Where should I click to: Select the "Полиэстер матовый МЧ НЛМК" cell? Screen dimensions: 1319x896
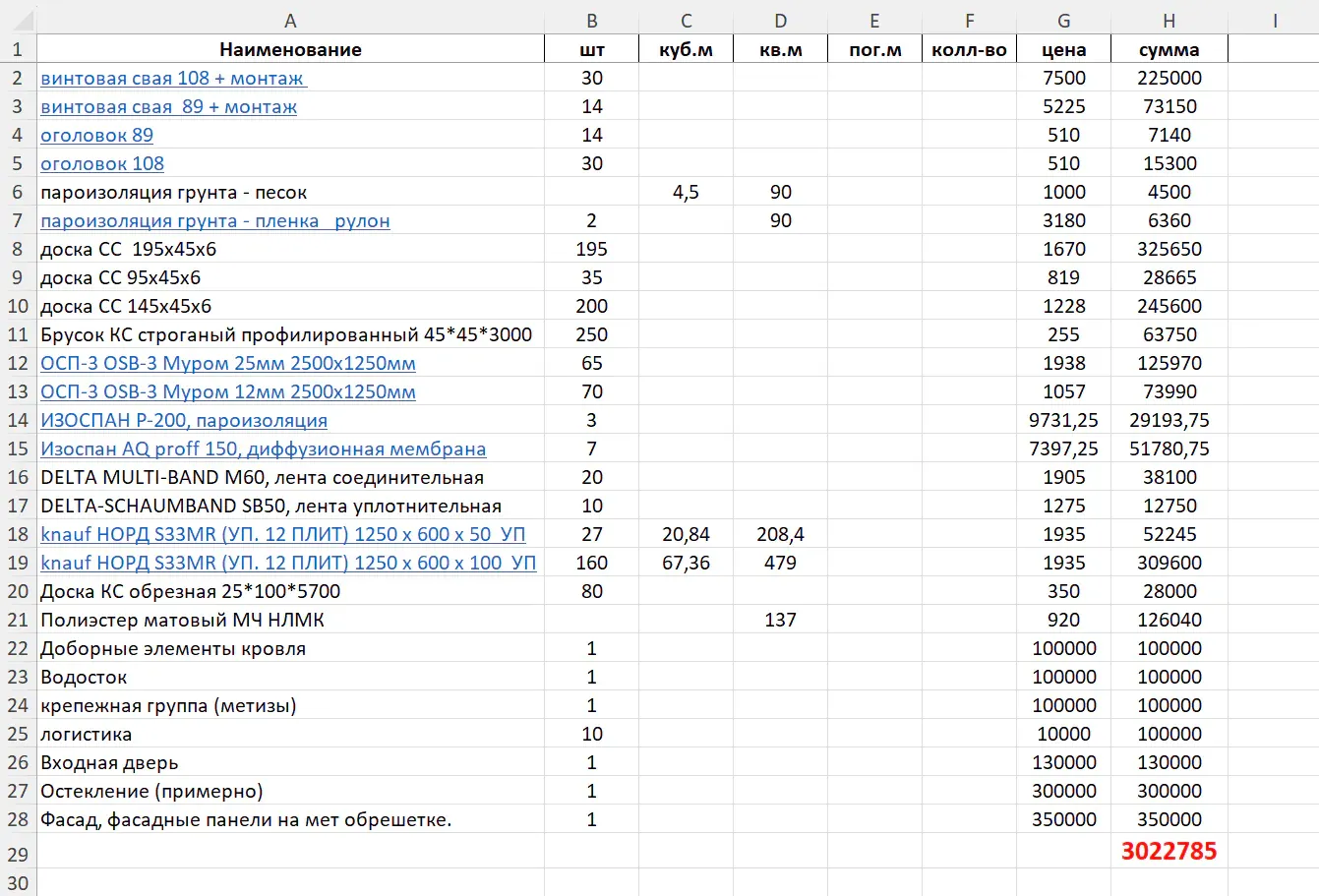pyautogui.click(x=290, y=621)
